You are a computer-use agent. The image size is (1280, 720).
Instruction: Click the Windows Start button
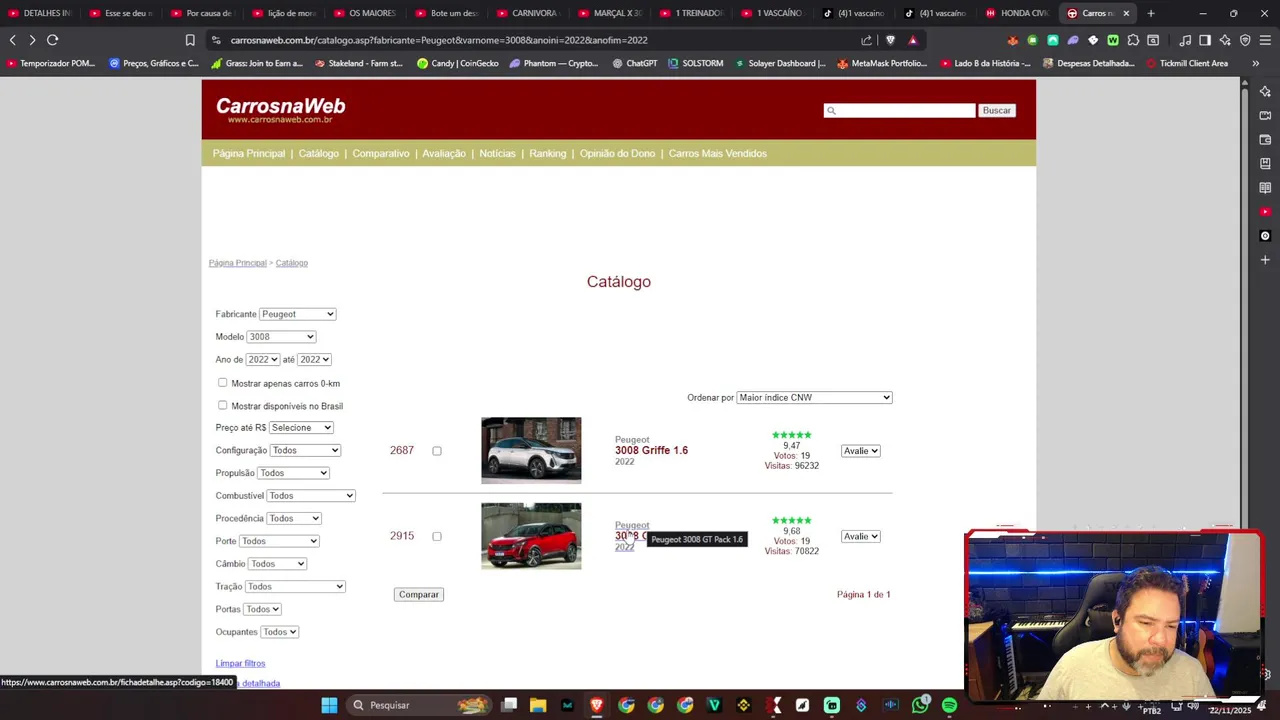pos(329,705)
